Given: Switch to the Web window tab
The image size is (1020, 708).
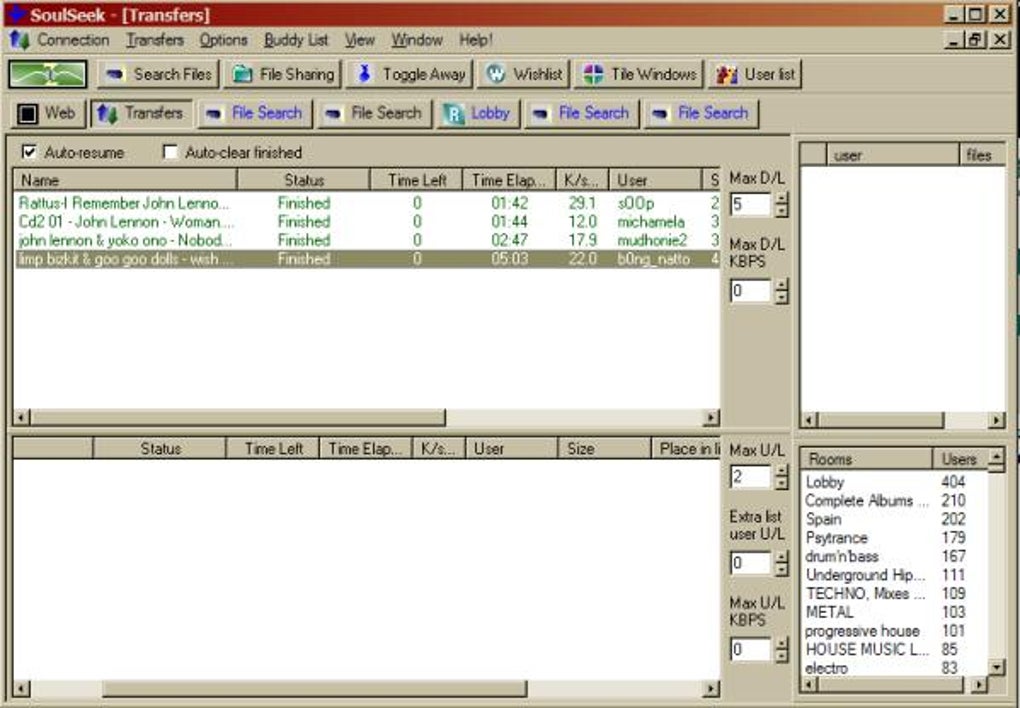Looking at the screenshot, I should point(47,113).
